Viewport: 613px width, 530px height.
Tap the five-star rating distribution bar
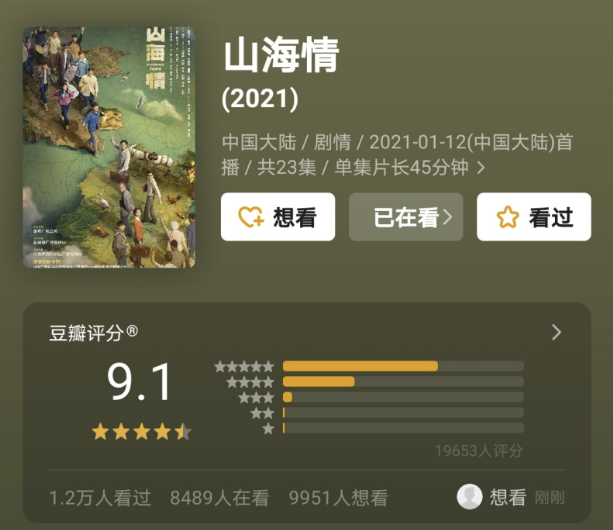tap(403, 366)
